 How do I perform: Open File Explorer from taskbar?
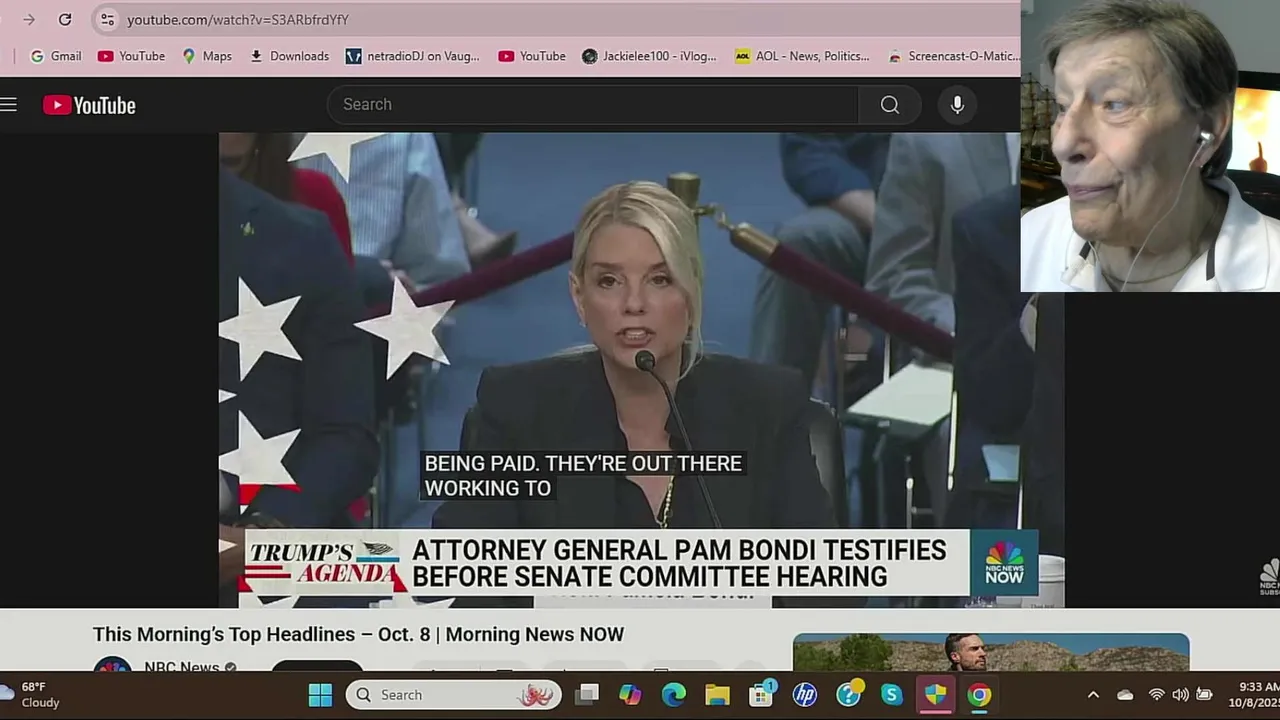point(717,694)
